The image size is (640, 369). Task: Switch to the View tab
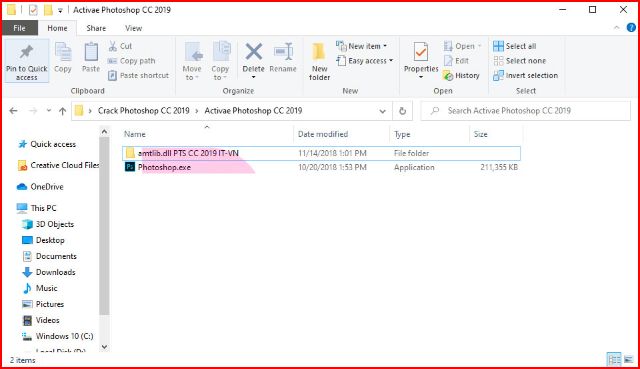tap(133, 28)
